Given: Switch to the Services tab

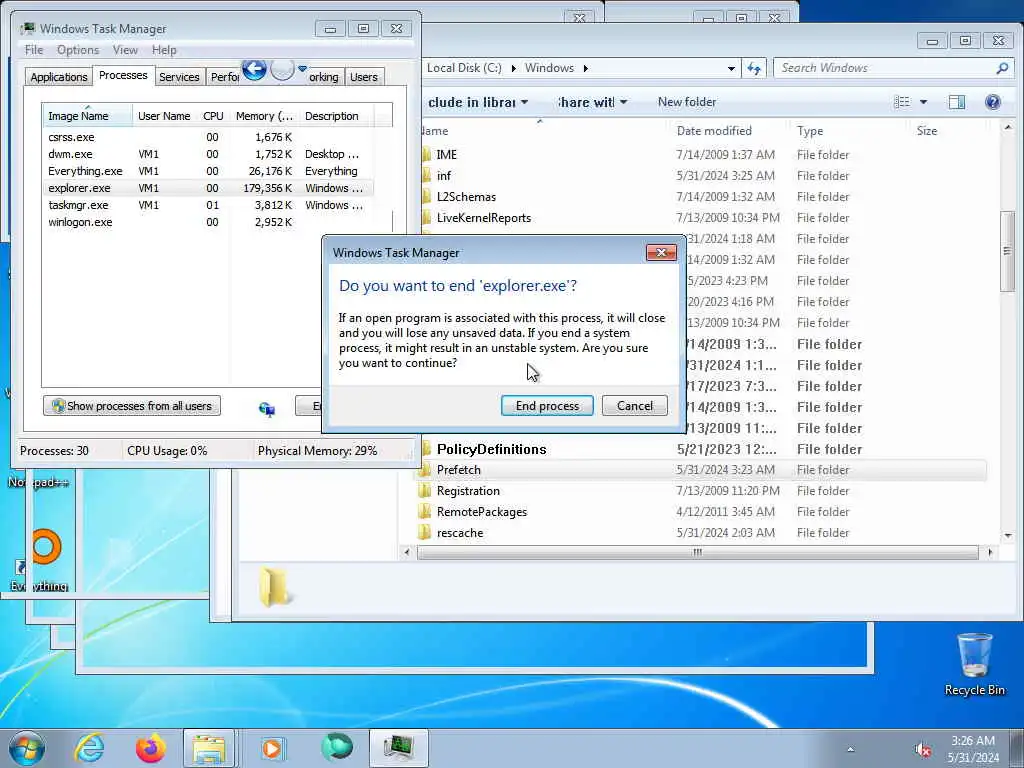Looking at the screenshot, I should point(179,77).
